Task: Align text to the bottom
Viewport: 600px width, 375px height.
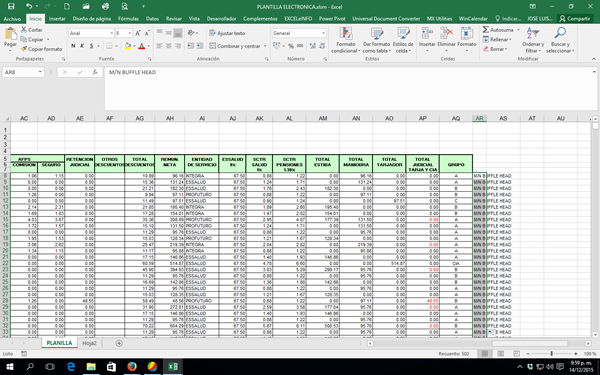Action: click(178, 33)
